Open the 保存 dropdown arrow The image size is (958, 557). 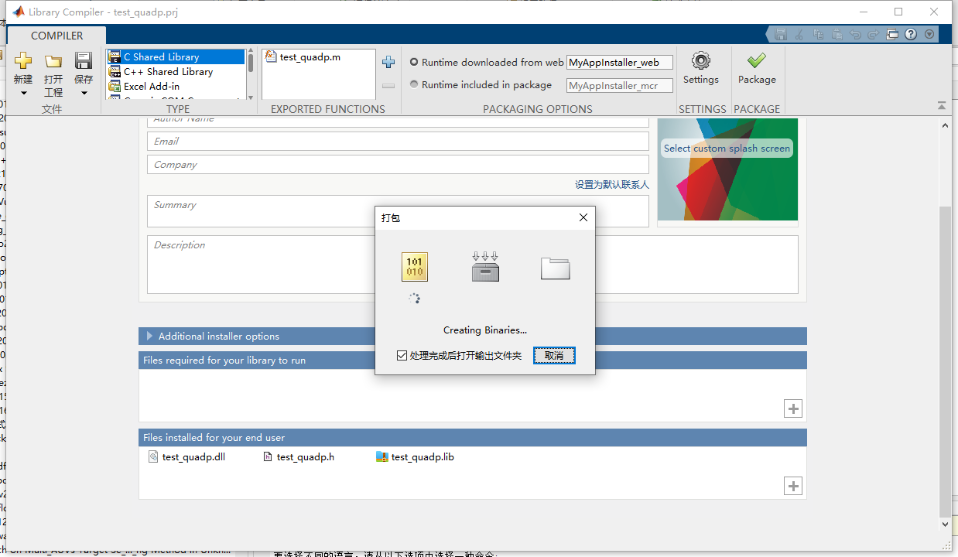(84, 93)
